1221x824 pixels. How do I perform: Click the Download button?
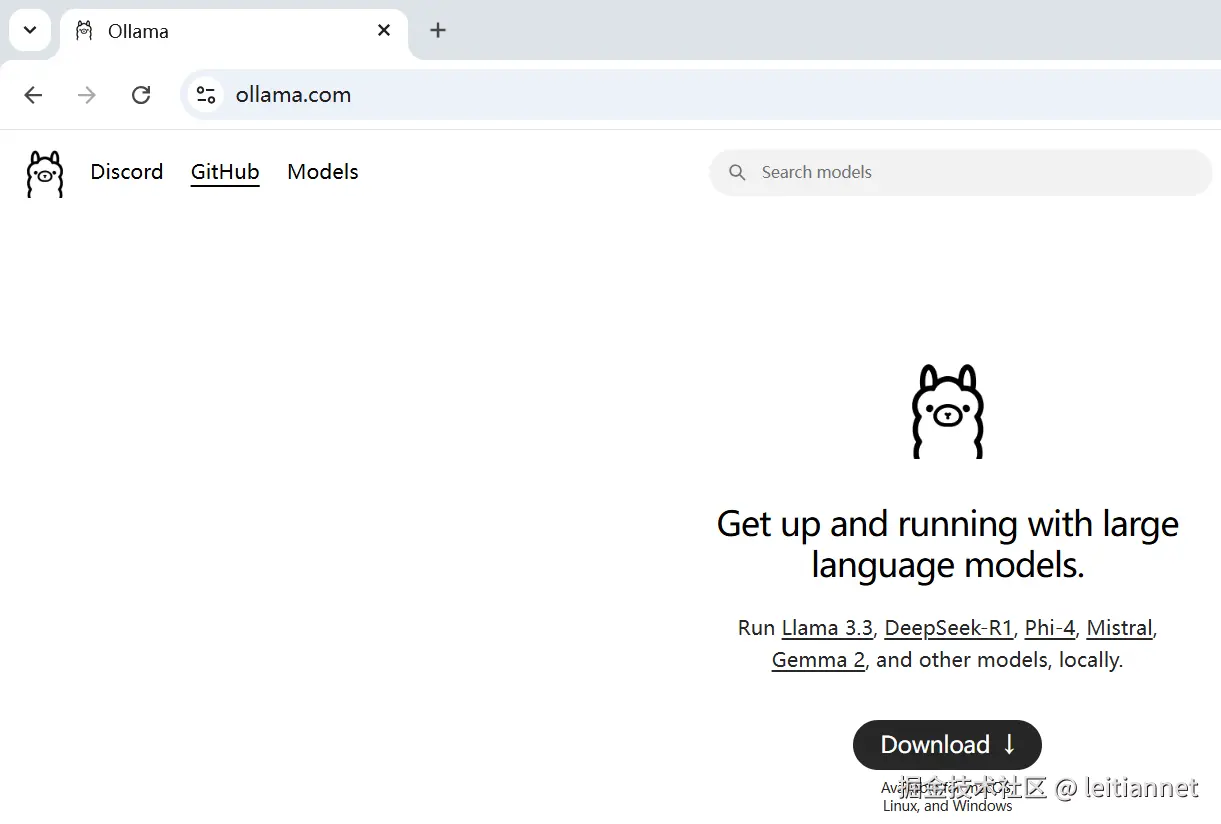(947, 745)
